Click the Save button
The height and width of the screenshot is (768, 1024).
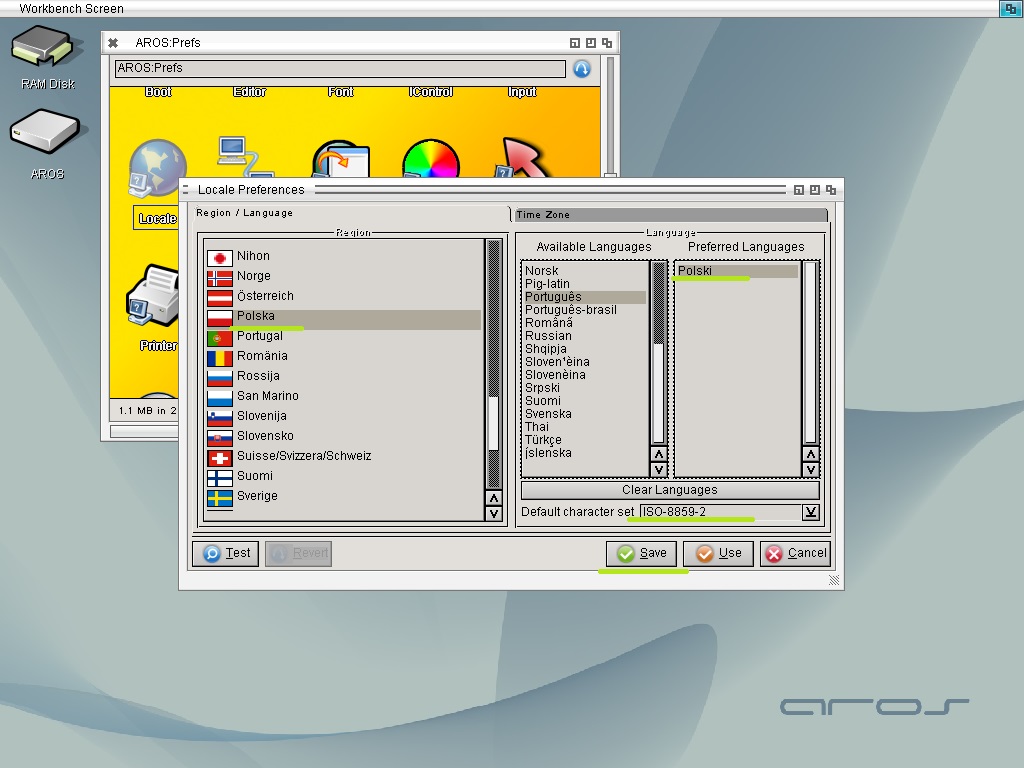(641, 553)
